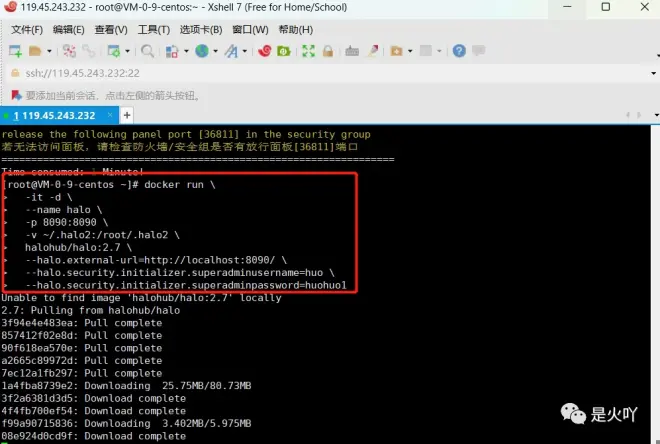Expand the Properties dropdown arrow
The height and width of the screenshot is (444, 660).
[128, 51]
